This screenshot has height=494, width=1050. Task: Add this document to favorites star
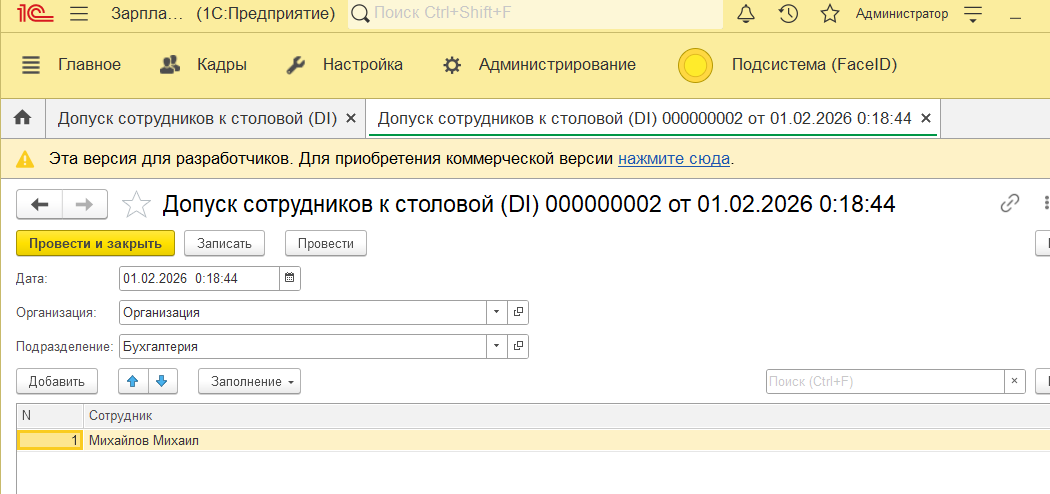[x=136, y=205]
